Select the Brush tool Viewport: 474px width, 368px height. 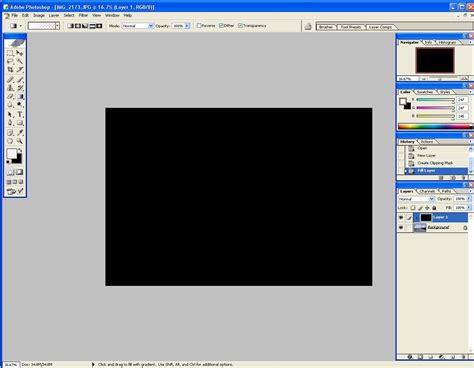point(20,80)
